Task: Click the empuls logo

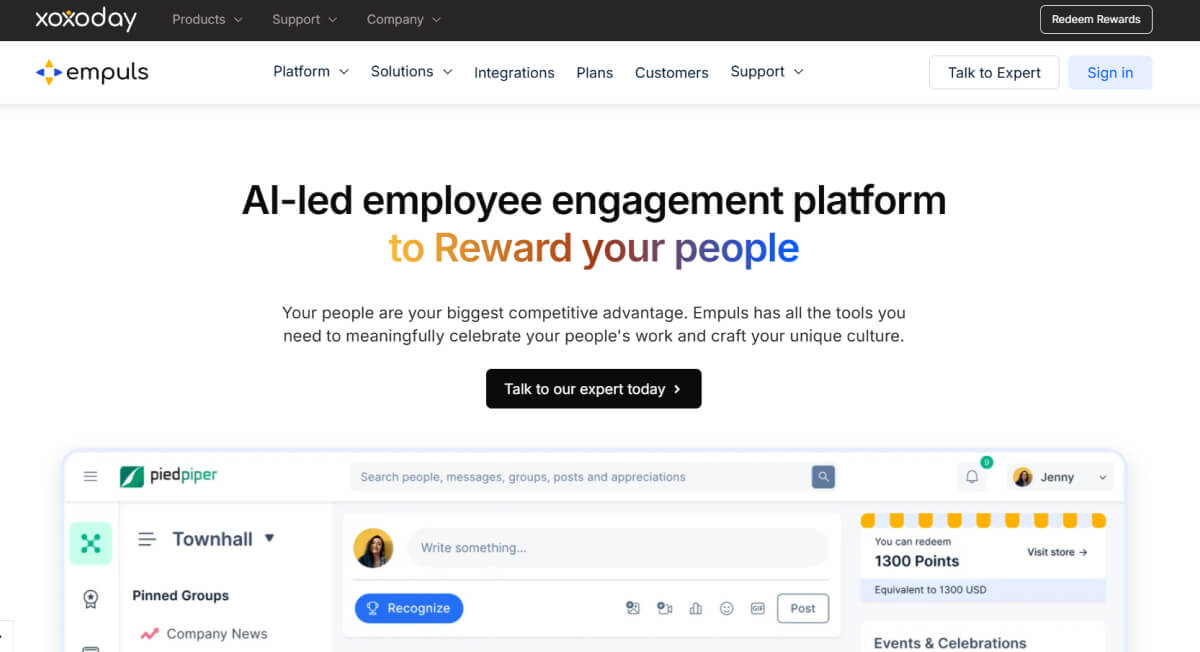Action: [x=92, y=72]
